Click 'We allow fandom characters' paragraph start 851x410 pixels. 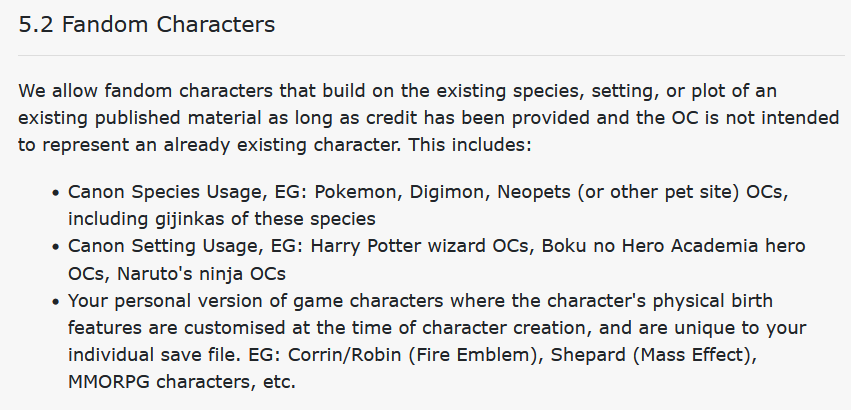[145, 91]
